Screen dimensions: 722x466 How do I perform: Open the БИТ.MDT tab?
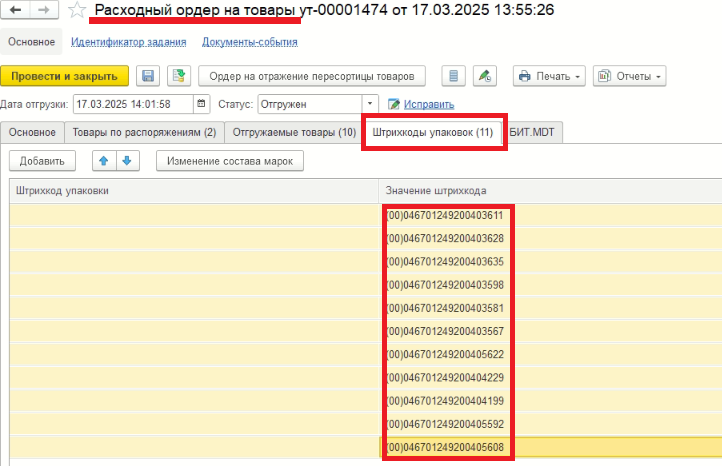coord(535,132)
